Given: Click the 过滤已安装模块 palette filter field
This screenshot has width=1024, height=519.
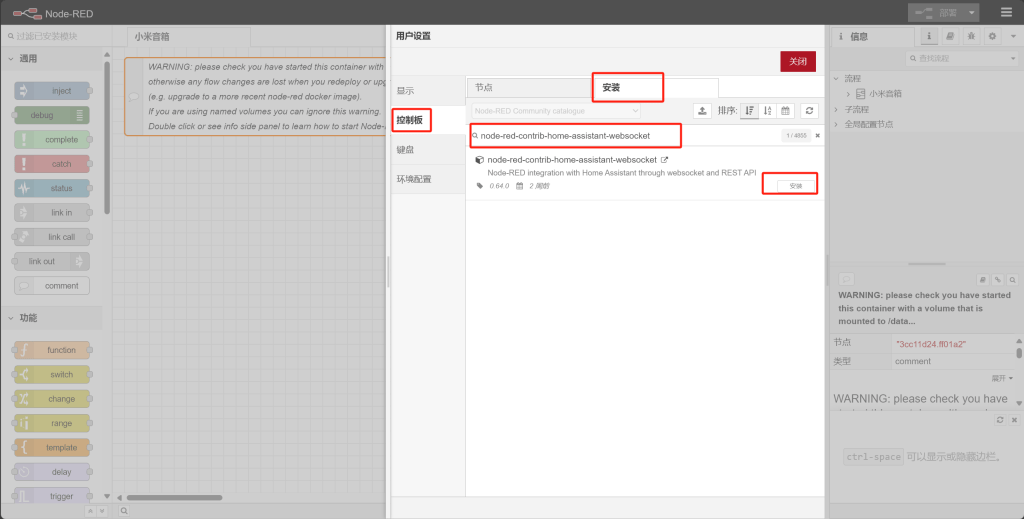Looking at the screenshot, I should coord(55,36).
